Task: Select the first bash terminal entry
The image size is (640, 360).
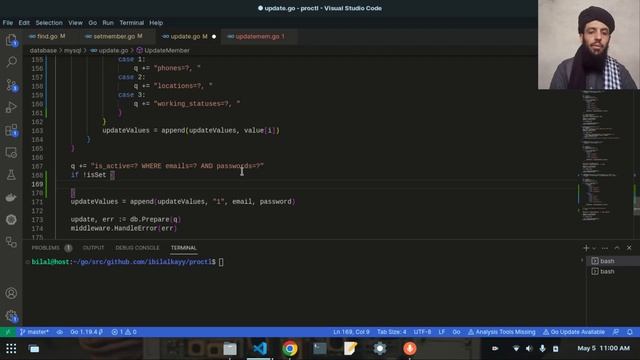Action: point(613,261)
